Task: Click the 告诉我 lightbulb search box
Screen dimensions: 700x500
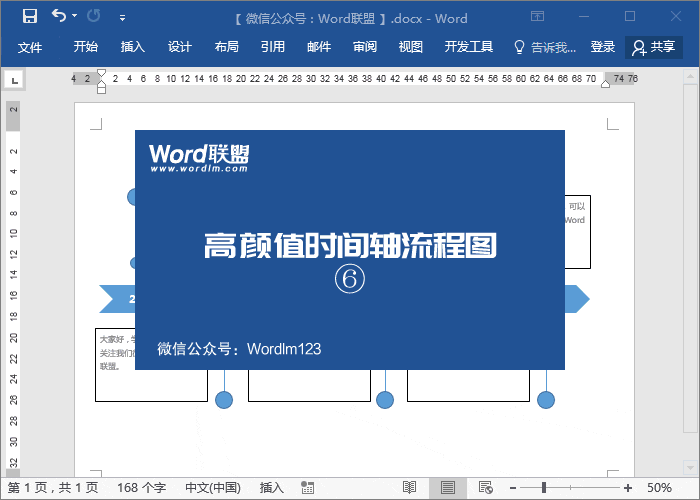Action: (x=545, y=47)
